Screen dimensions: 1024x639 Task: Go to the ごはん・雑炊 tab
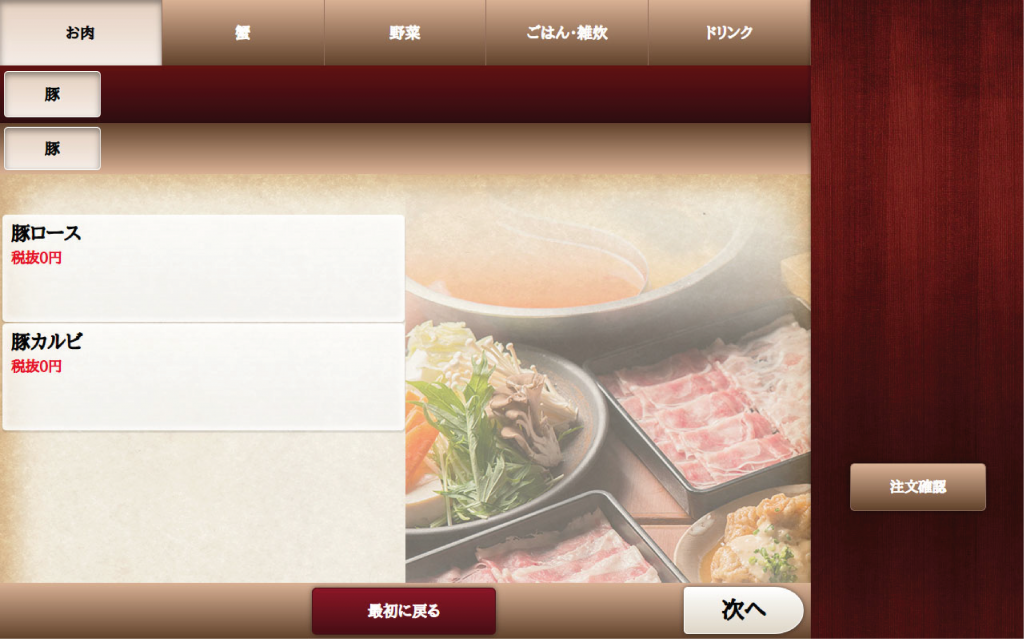[567, 33]
